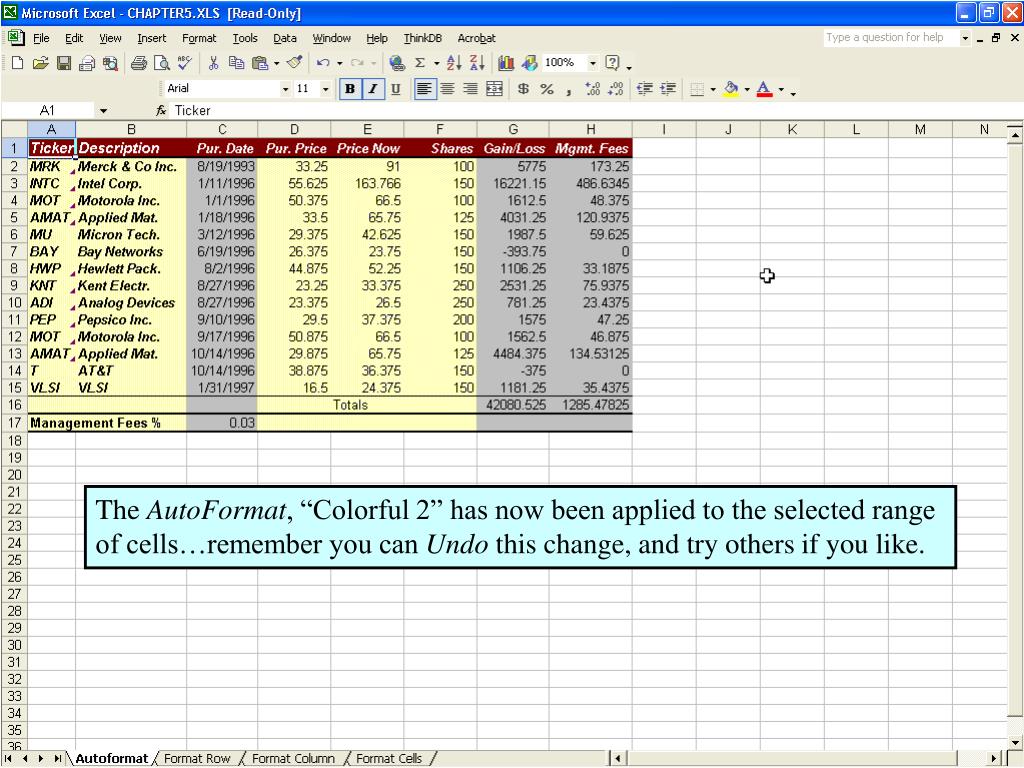Decrease decimal places
Image resolution: width=1024 pixels, height=768 pixels.
(x=615, y=89)
